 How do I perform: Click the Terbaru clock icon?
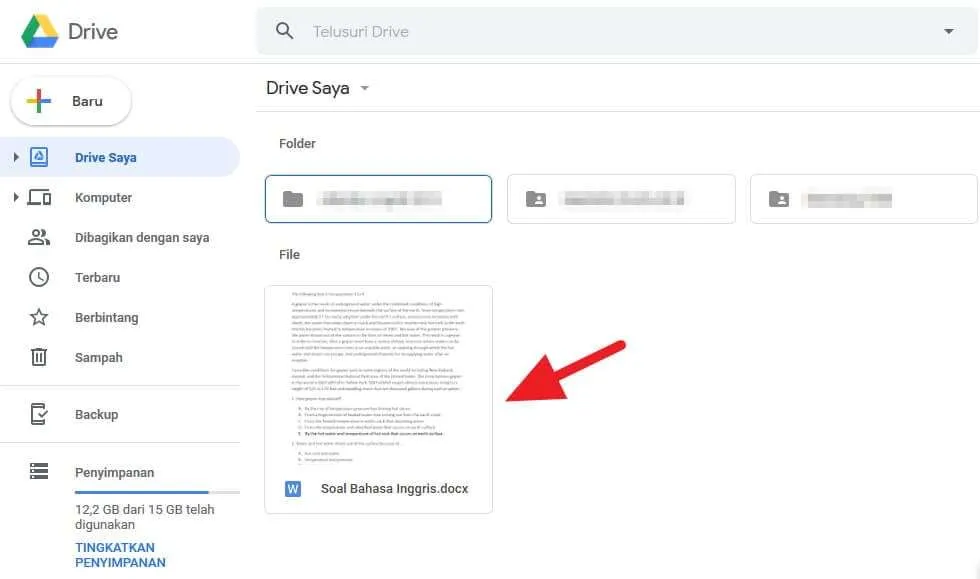click(x=39, y=277)
